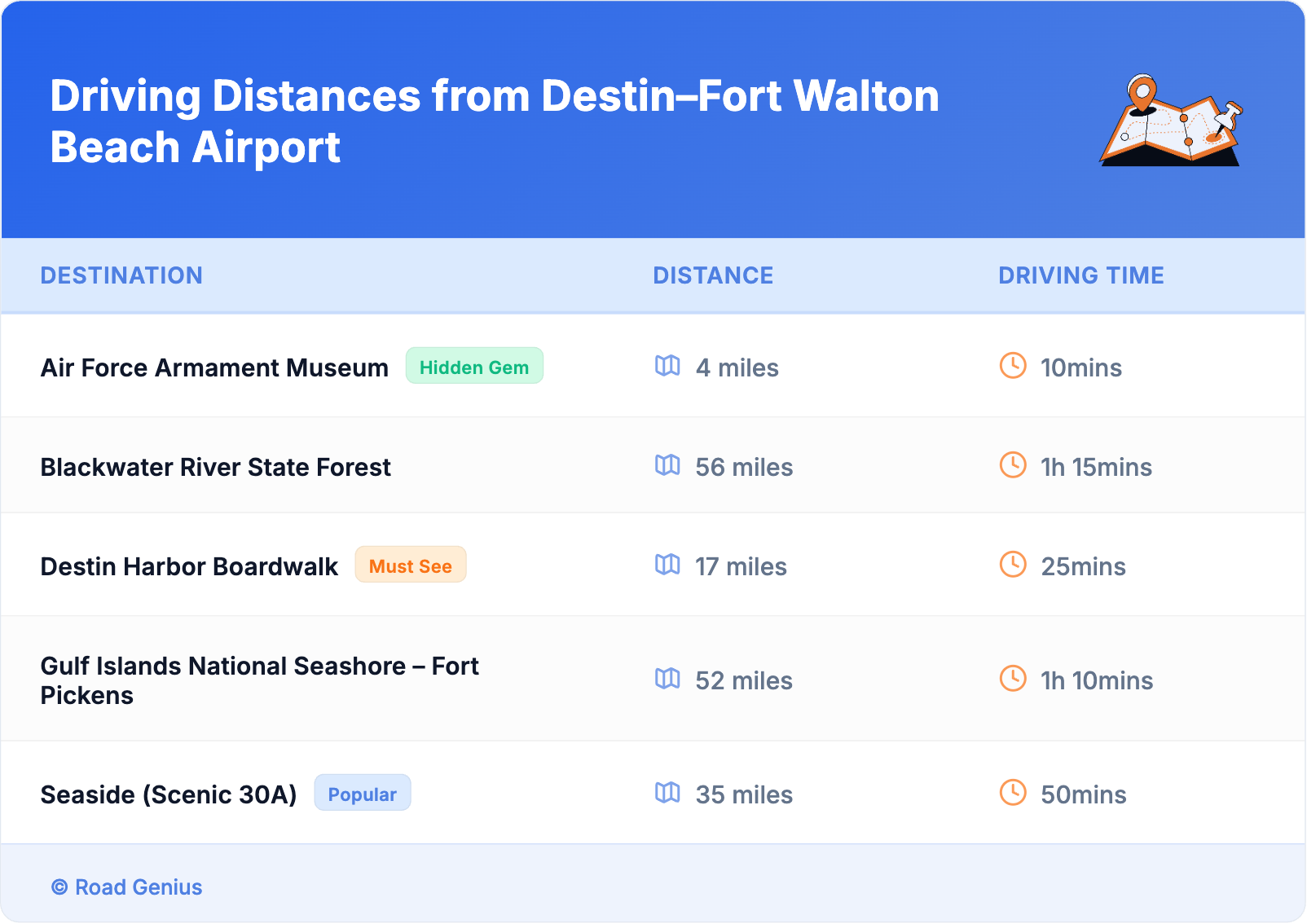Viewport: 1307px width, 924px height.
Task: Select Blackwater River State Forest destination
Action: coord(215,467)
